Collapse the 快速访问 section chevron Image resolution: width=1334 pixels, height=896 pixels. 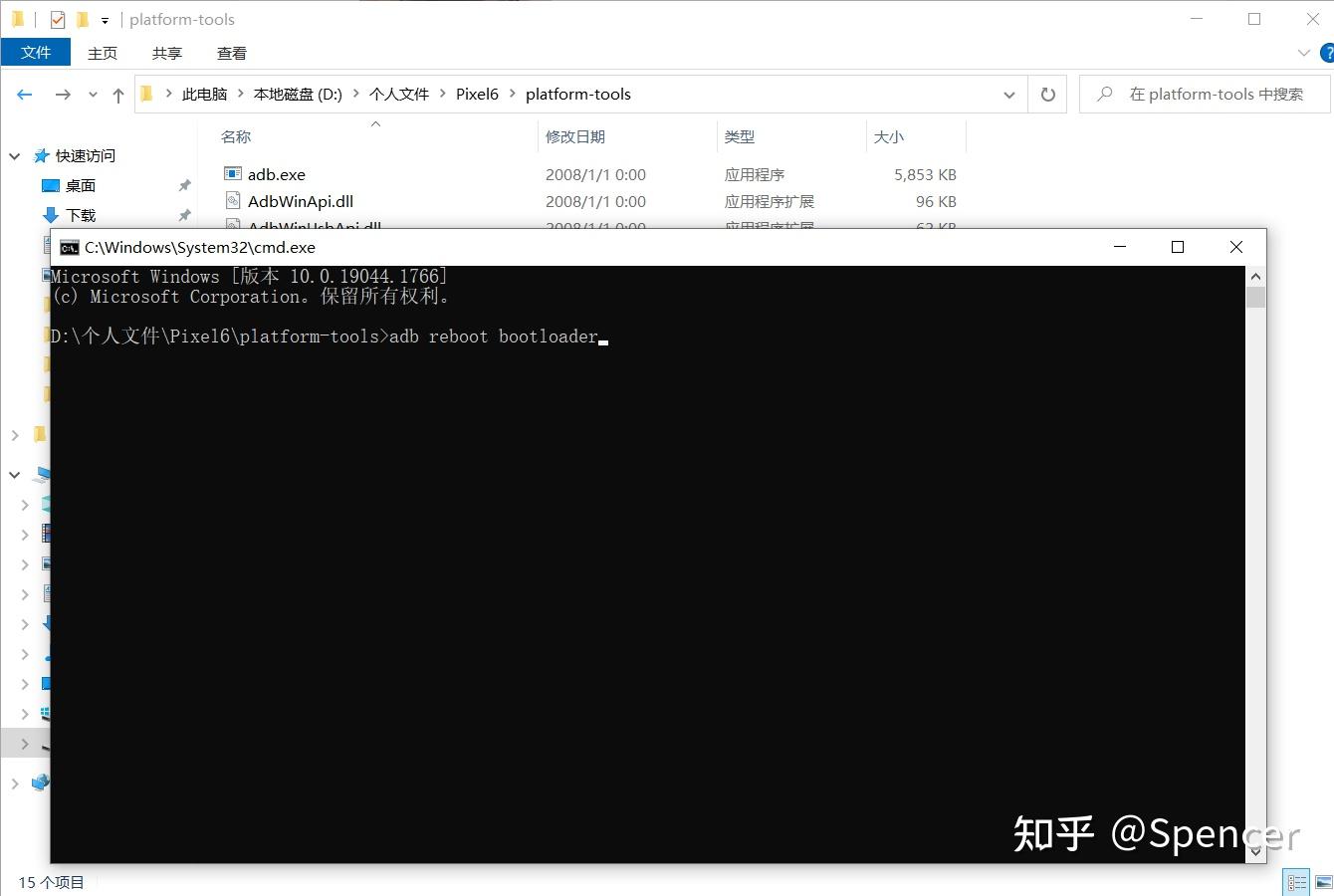[14, 155]
